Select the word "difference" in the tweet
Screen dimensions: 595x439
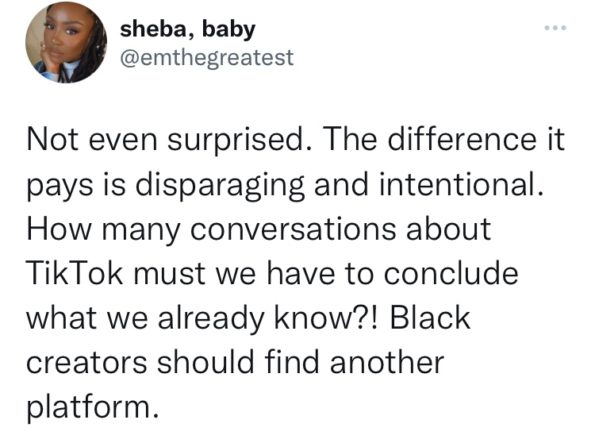pos(462,139)
